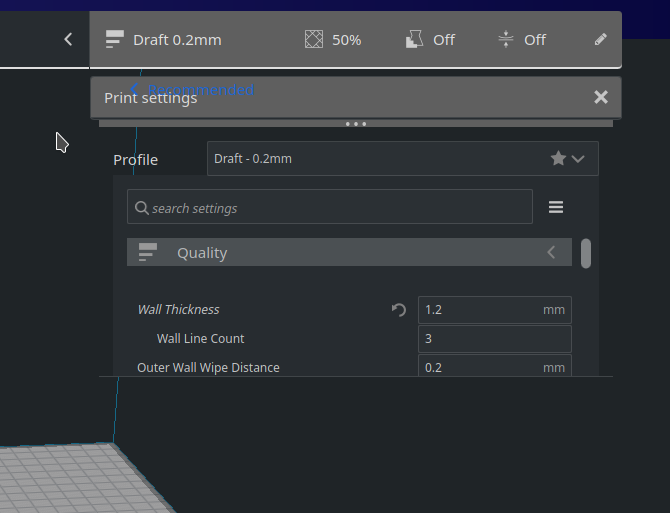Viewport: 670px width, 513px height.
Task: Close the Print settings panel
Action: pos(601,97)
